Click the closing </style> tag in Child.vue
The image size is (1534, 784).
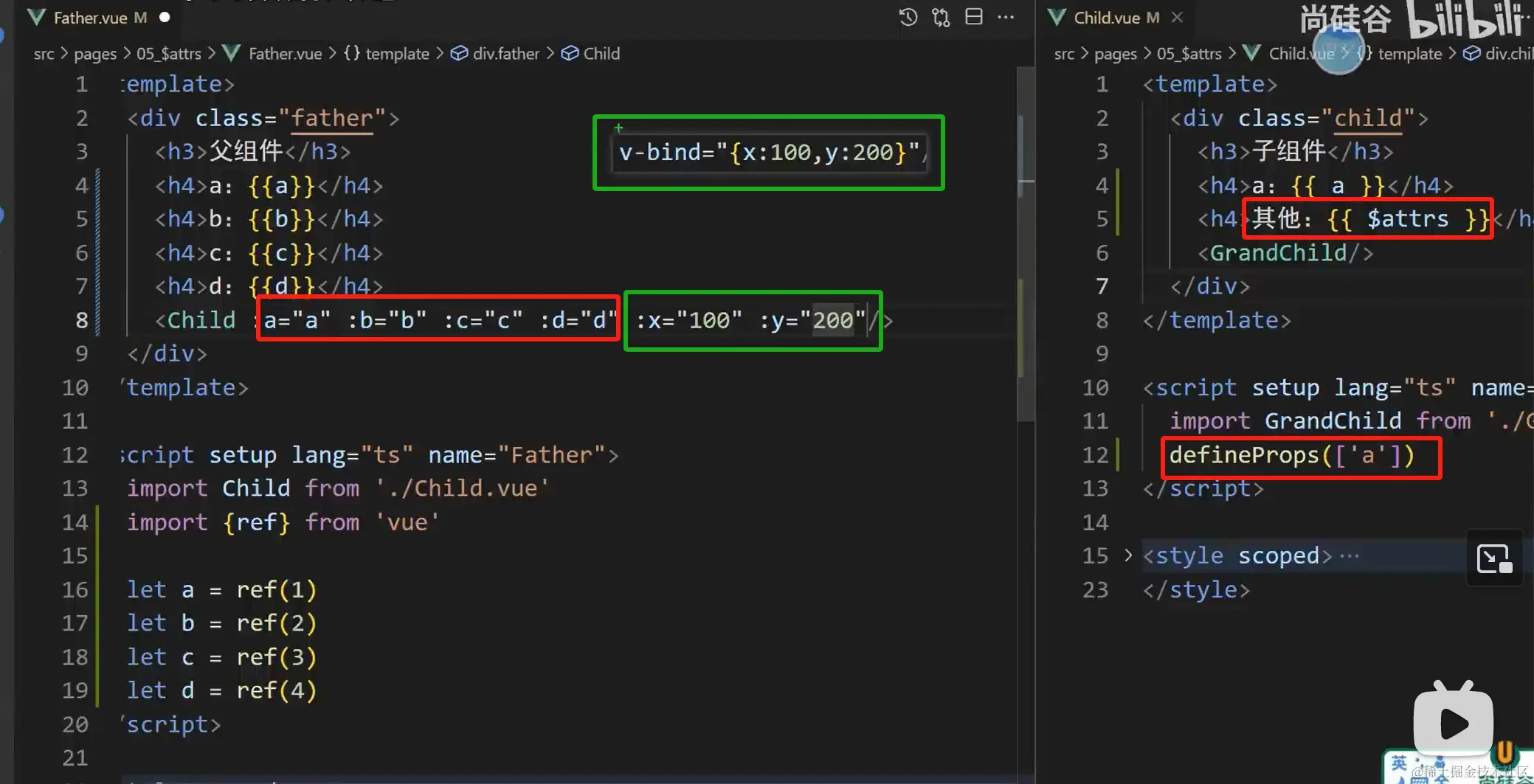point(1196,589)
